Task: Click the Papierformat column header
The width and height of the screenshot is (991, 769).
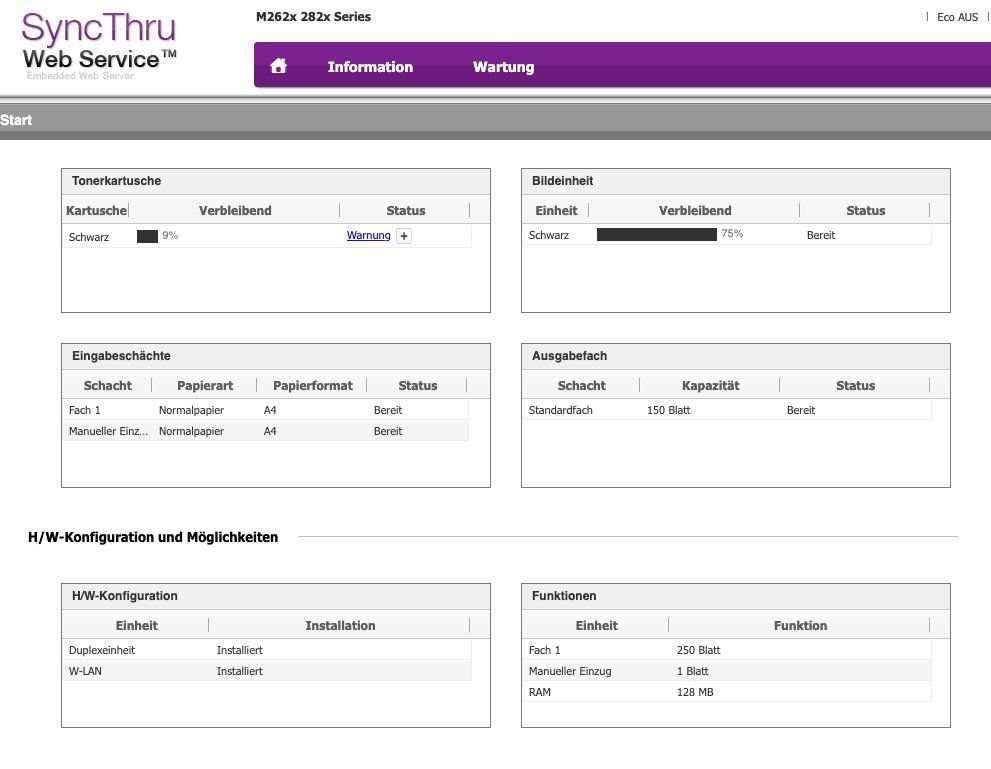Action: [312, 385]
